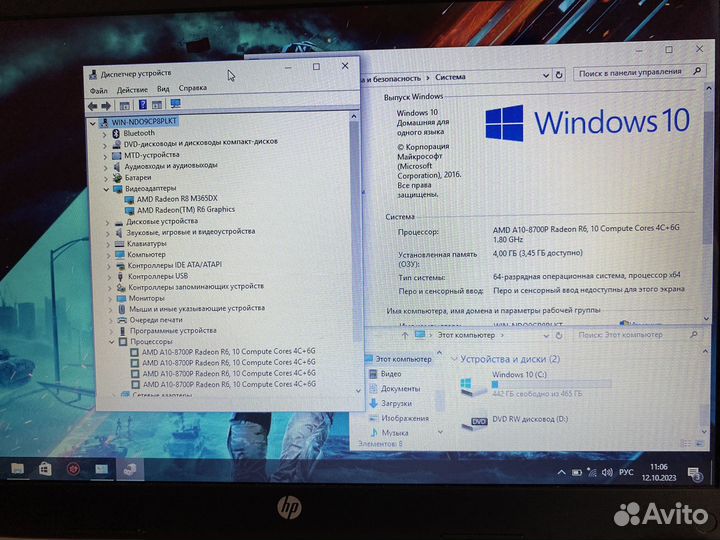
Task: Open Загрузки in Explorer sidebar
Action: [x=396, y=404]
